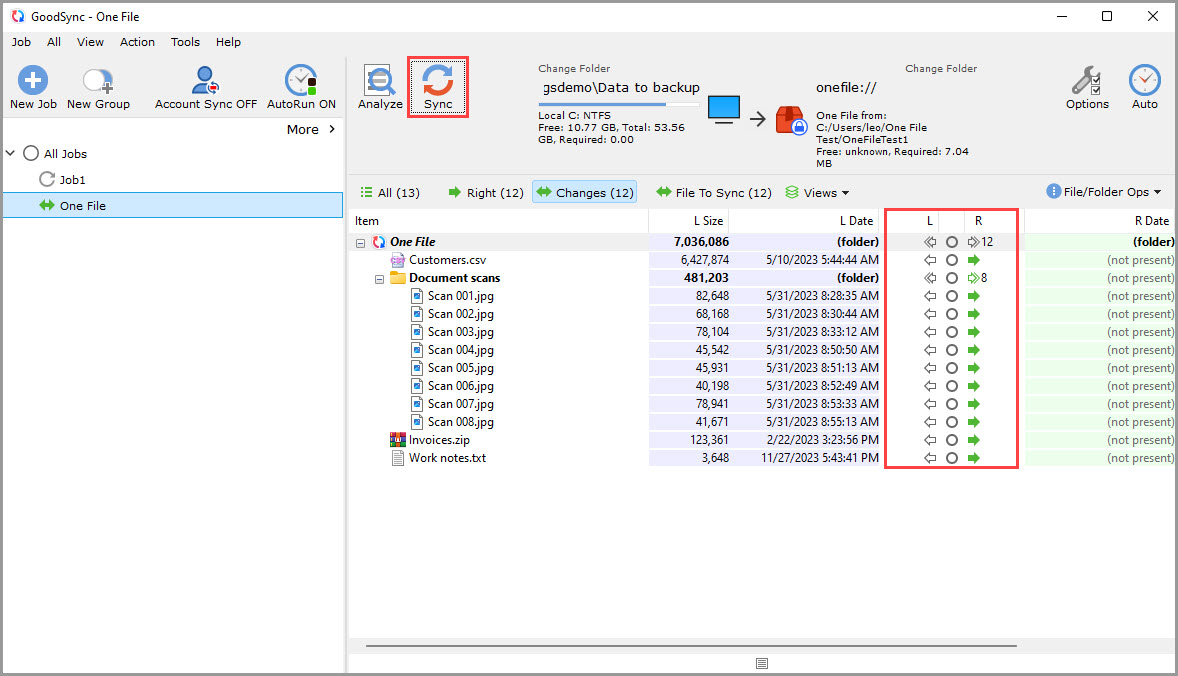This screenshot has height=676, width=1178.
Task: Click the Document scans folder icon
Action: (397, 278)
